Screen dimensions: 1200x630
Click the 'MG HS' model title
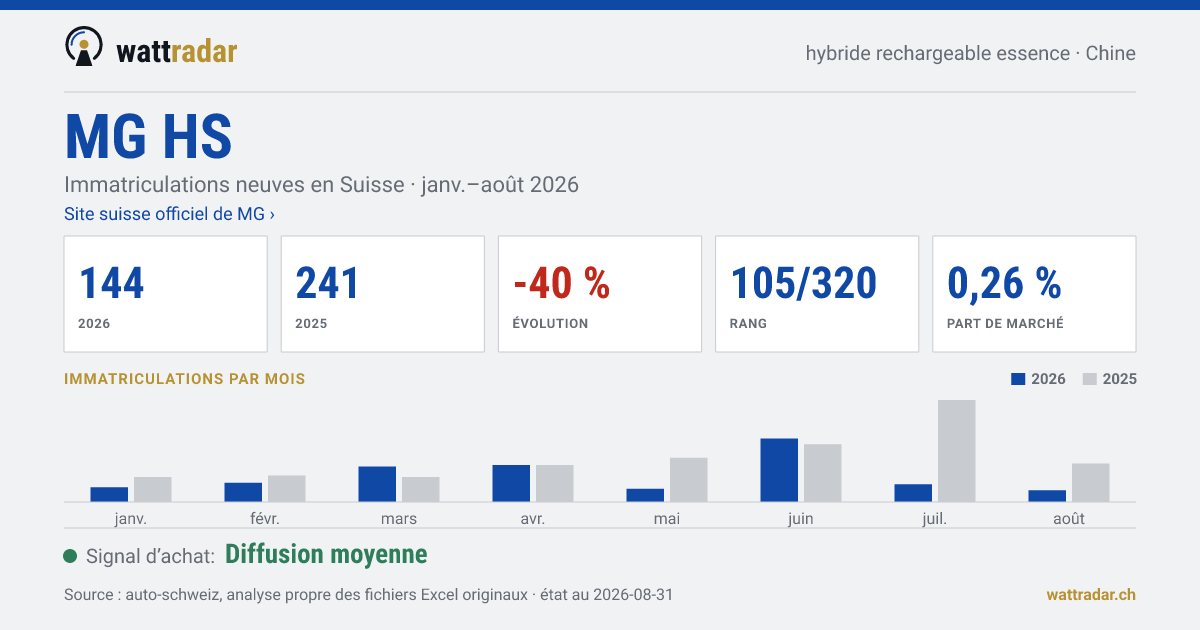tap(148, 137)
